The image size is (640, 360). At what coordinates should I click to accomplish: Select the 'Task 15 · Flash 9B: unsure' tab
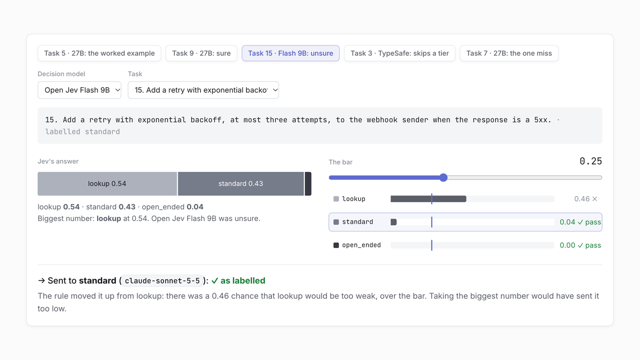(x=291, y=53)
